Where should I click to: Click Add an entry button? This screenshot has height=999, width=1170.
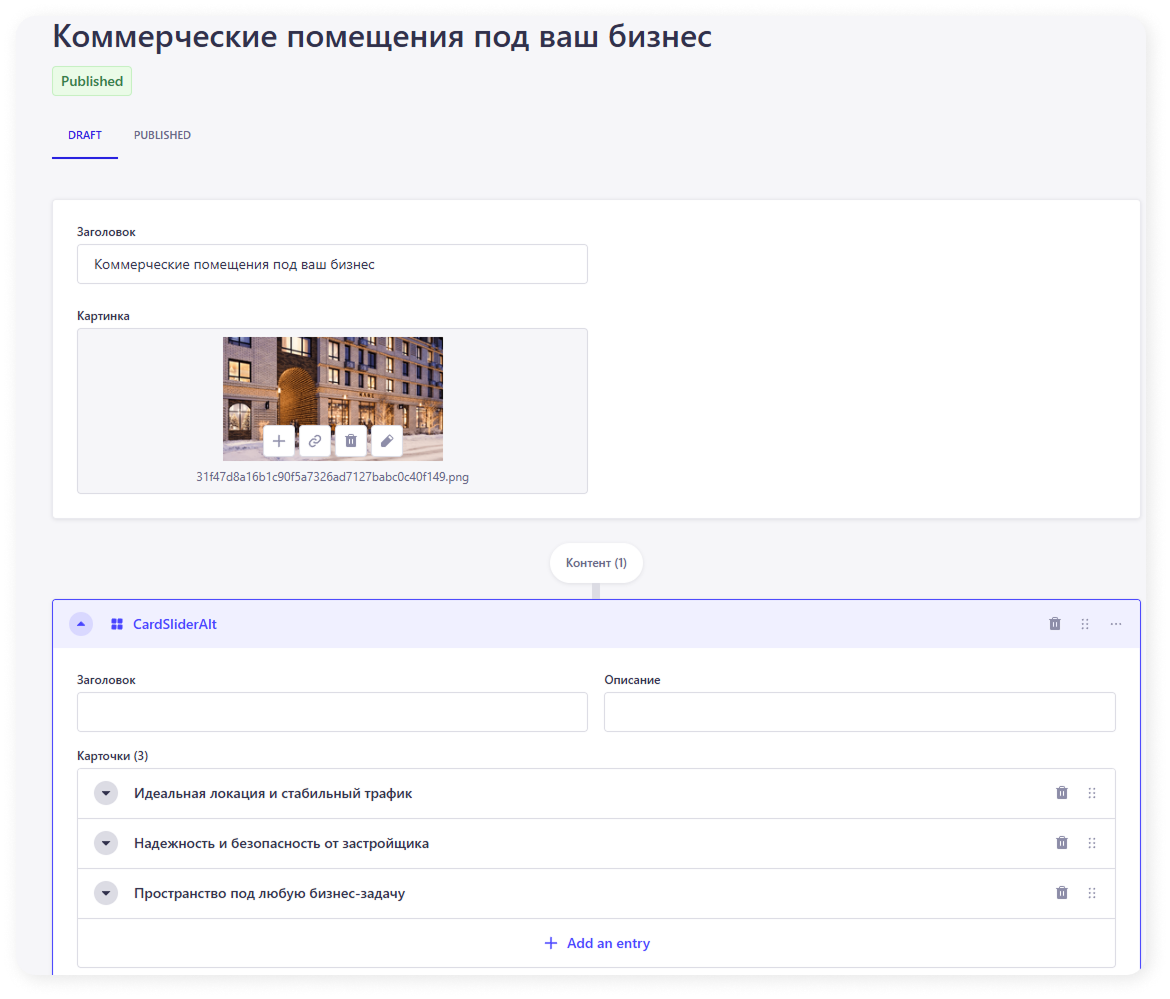tap(597, 943)
